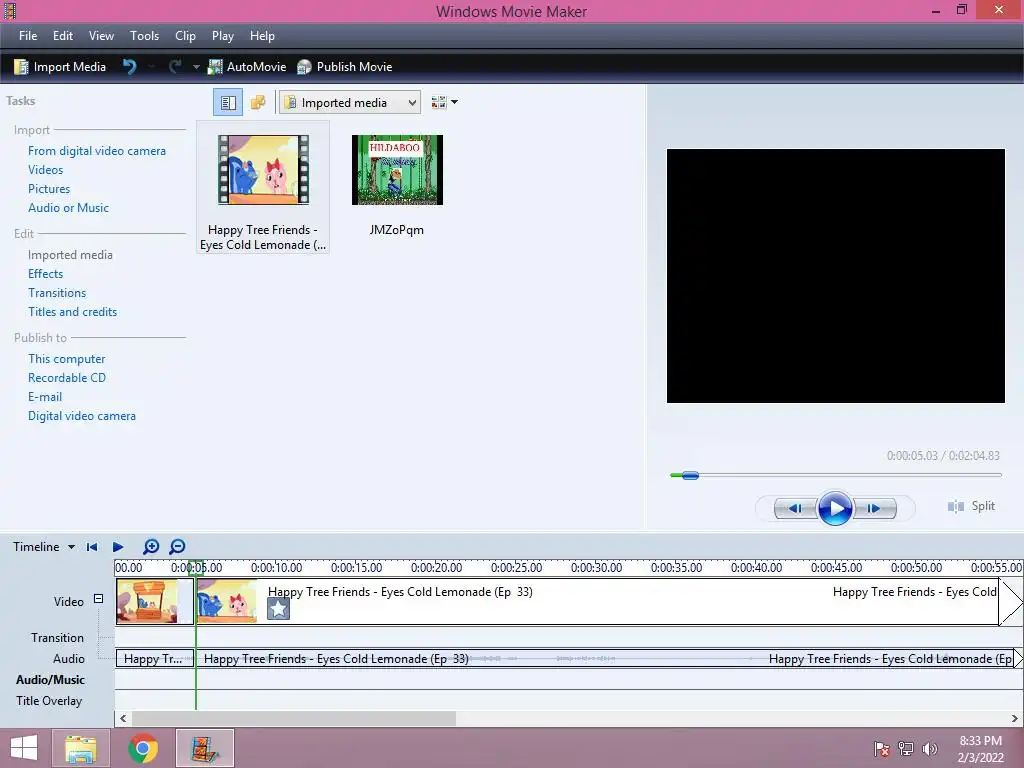
Task: Click the blue Undo arrow icon
Action: pyautogui.click(x=129, y=67)
